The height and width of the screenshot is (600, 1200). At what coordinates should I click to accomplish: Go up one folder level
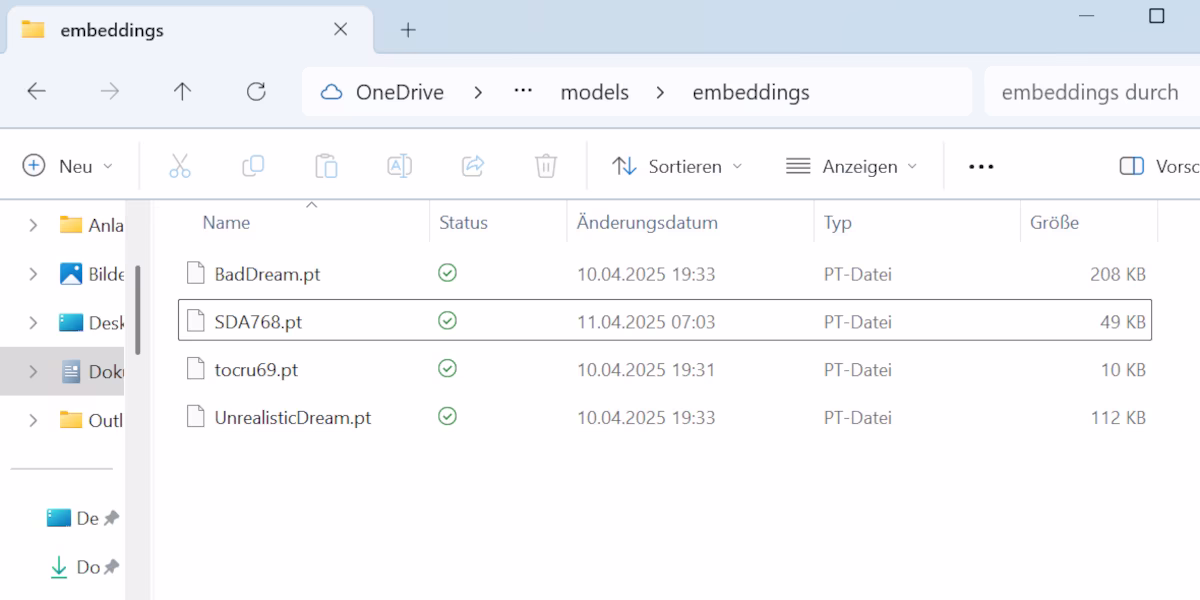coord(182,92)
